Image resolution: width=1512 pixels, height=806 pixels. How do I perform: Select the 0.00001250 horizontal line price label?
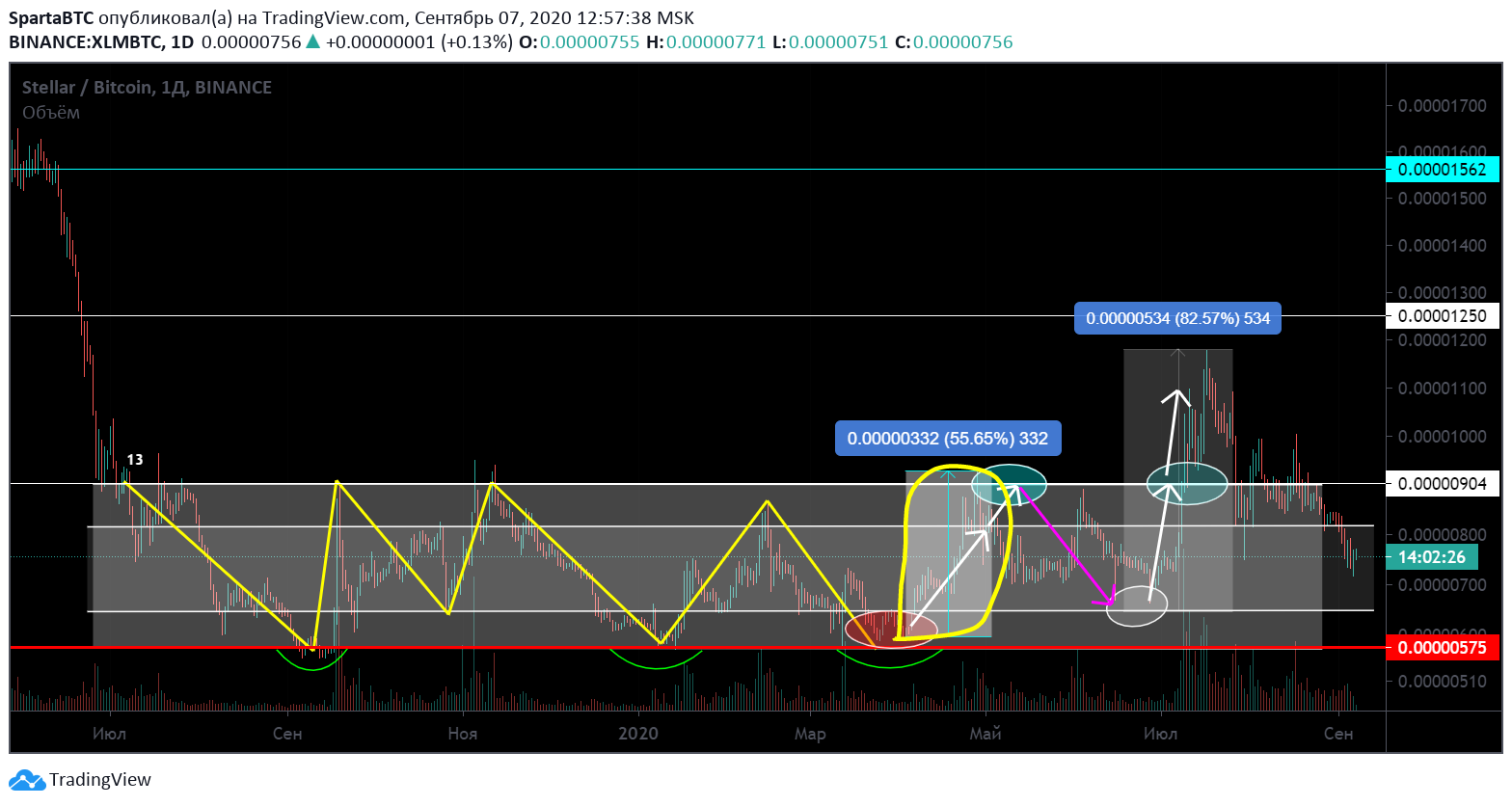[x=1442, y=315]
